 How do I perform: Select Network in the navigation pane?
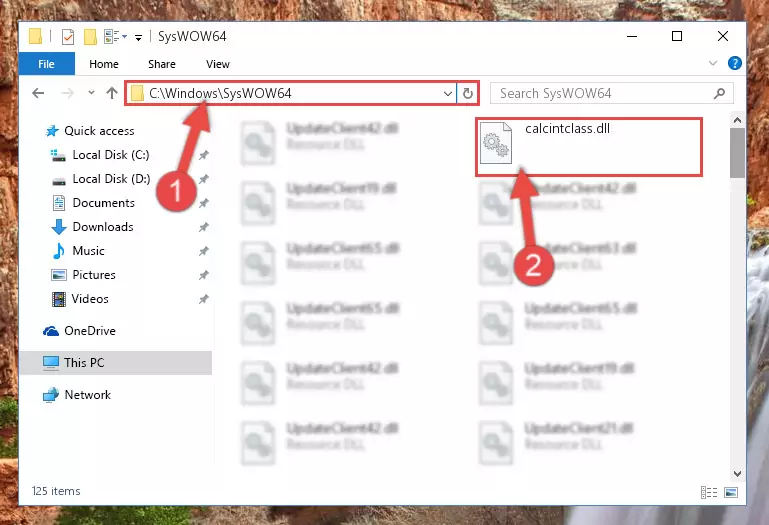87,395
